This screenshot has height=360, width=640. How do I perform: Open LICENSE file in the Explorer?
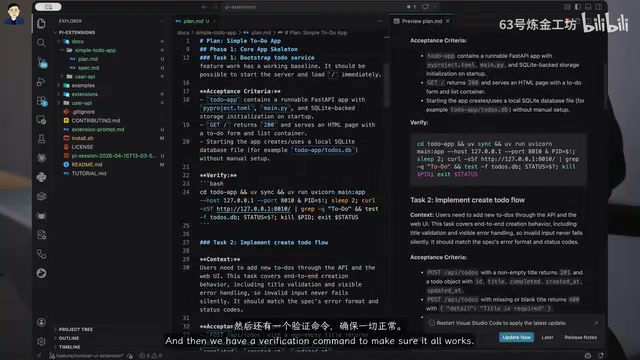click(x=82, y=147)
